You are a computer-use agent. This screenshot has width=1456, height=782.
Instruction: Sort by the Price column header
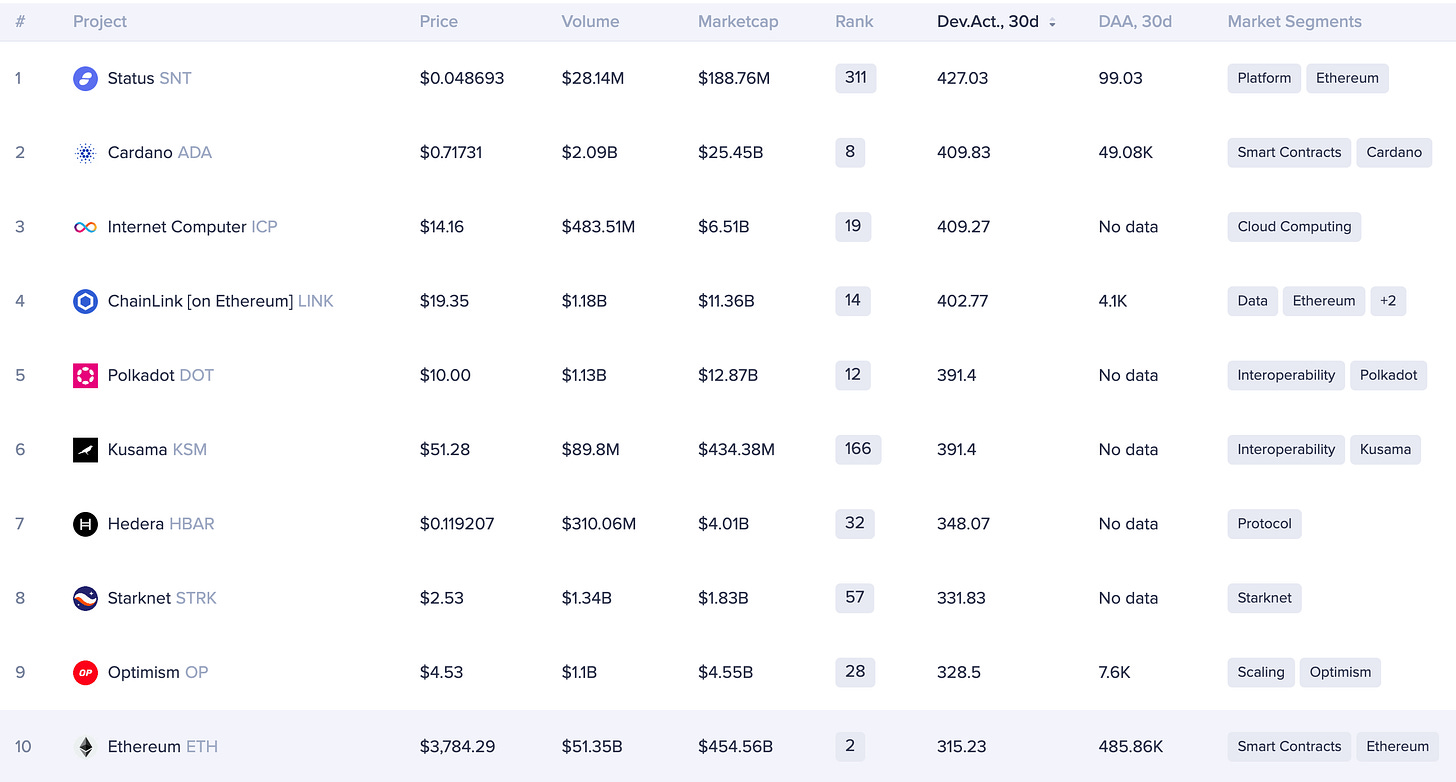(439, 21)
